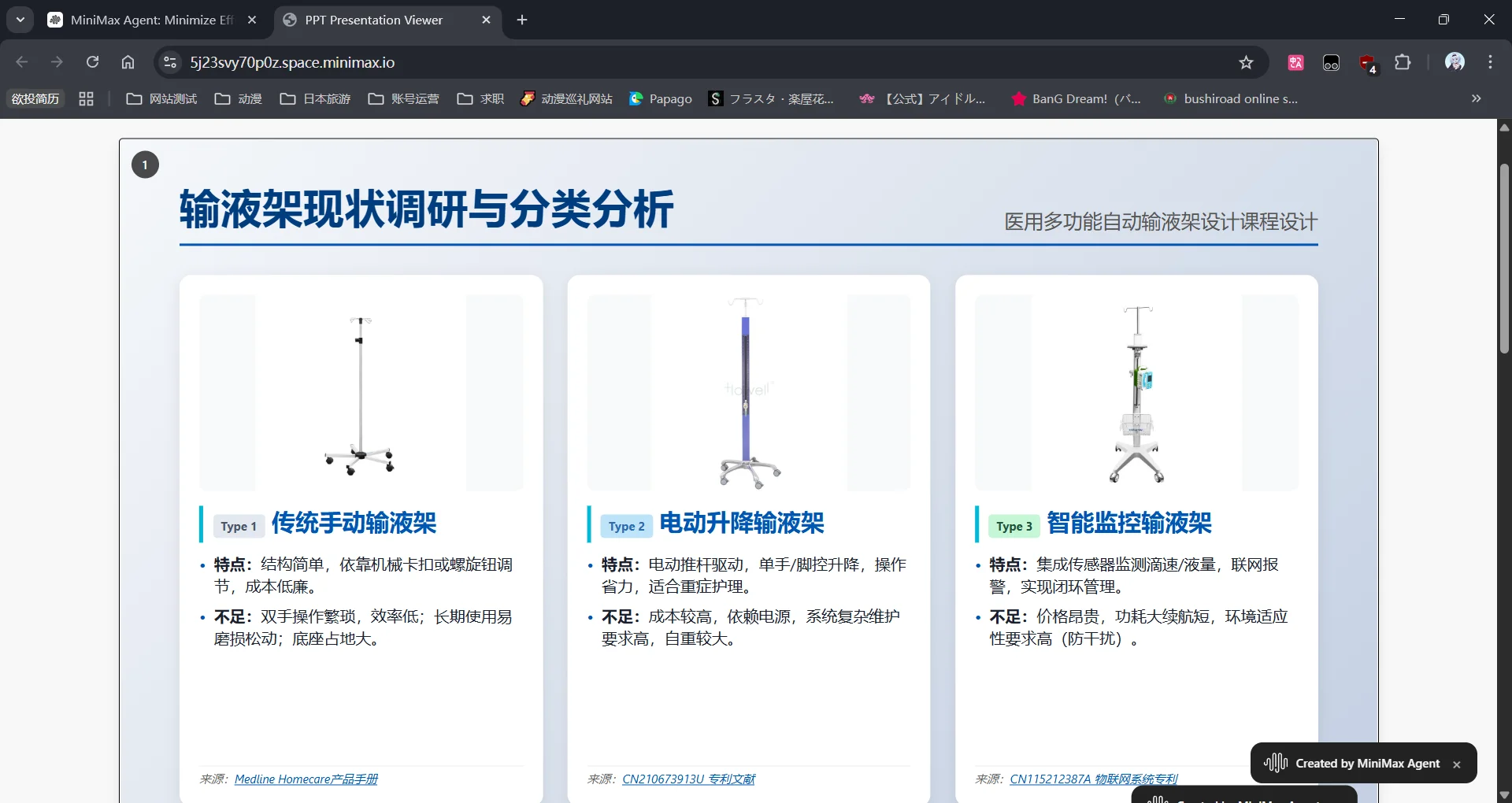Screen dimensions: 1512x803
Task: Open the CN210673913U patent link
Action: click(688, 779)
